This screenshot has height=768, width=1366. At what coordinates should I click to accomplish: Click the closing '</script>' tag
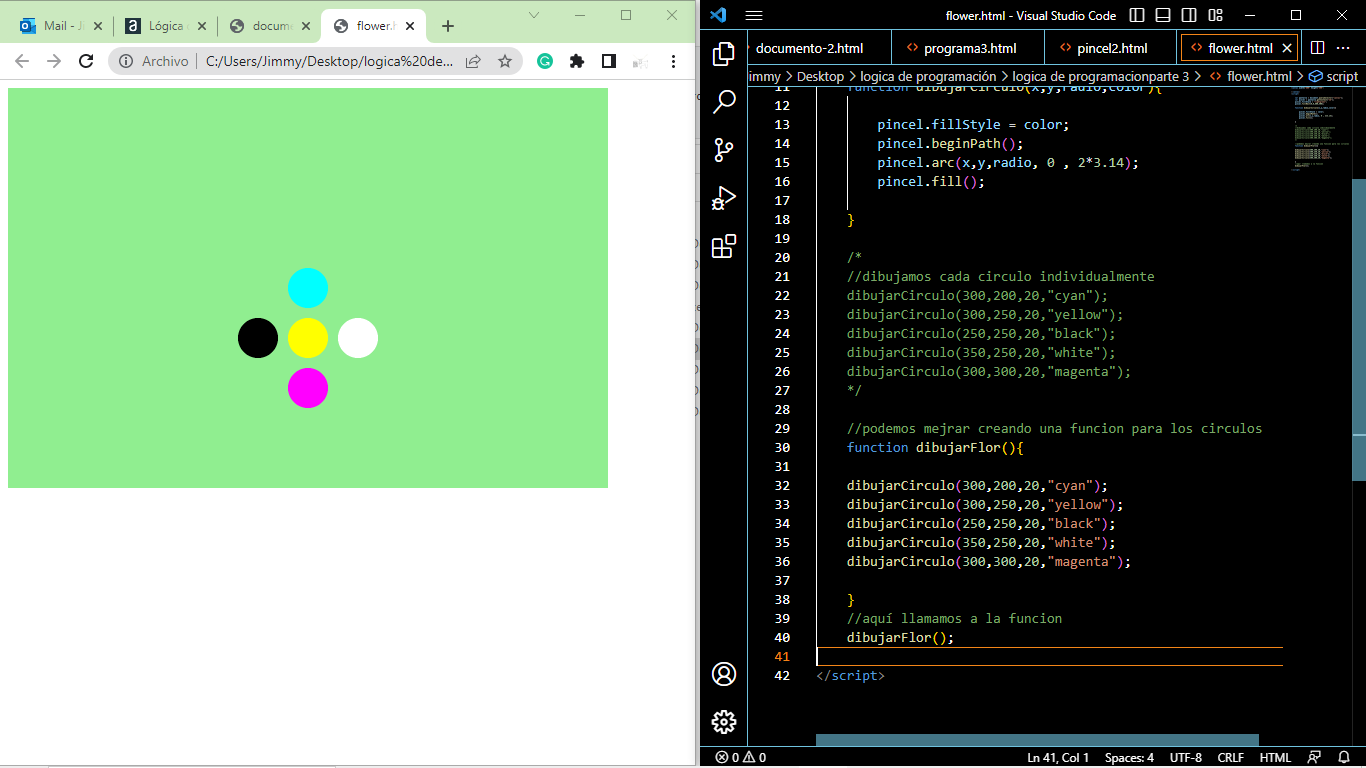tap(850, 675)
